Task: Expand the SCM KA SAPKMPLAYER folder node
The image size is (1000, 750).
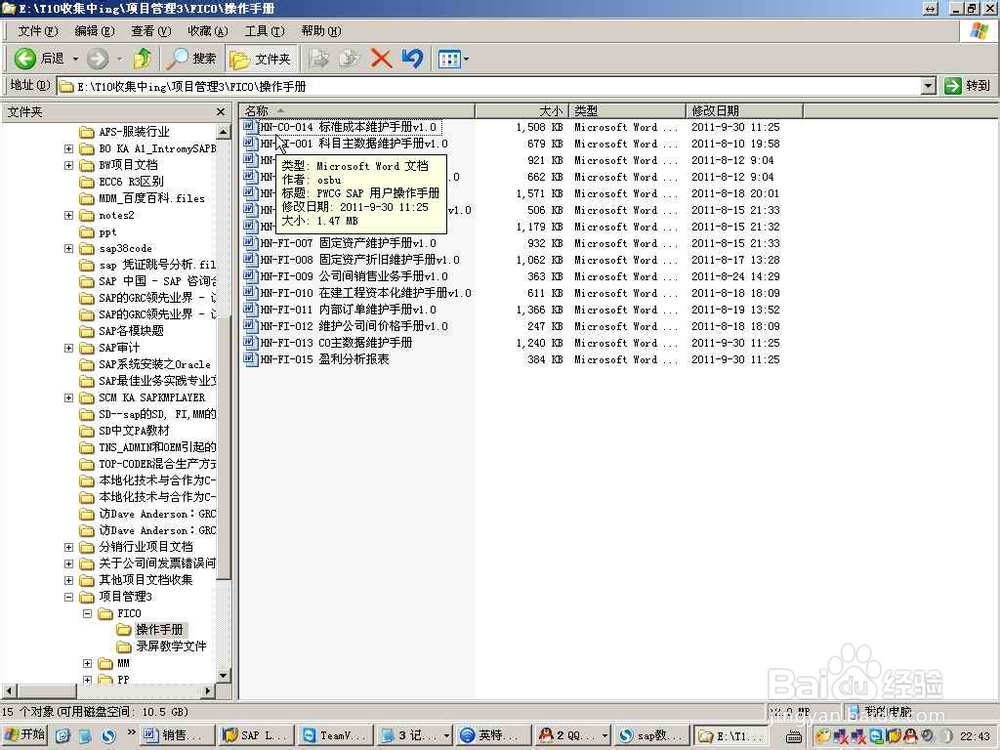Action: (69, 397)
